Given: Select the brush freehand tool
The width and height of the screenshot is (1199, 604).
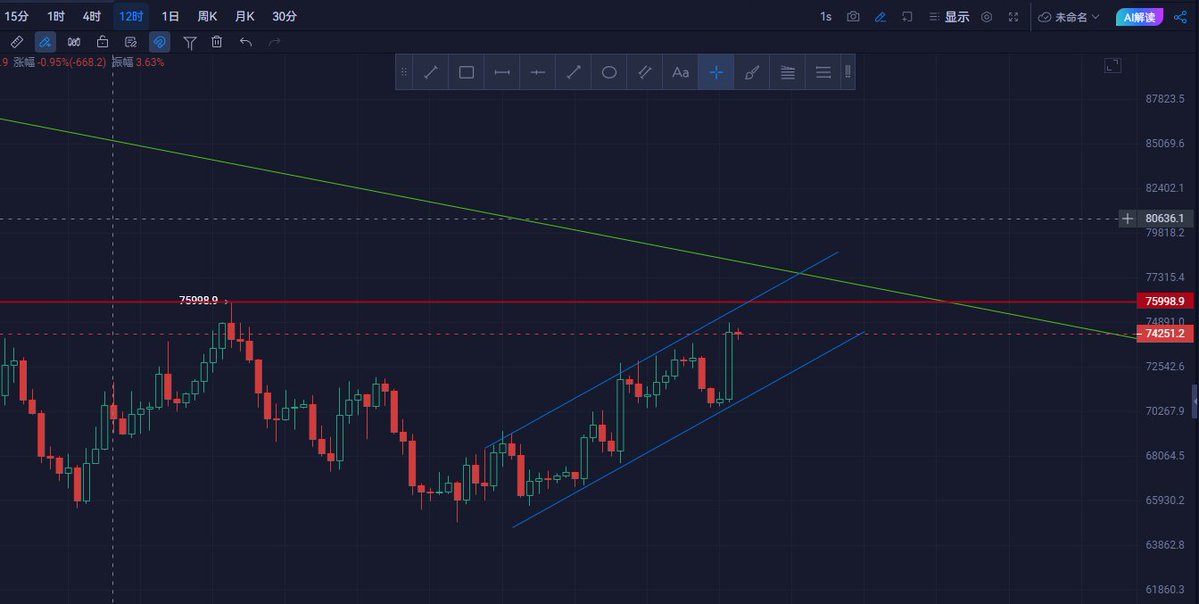Looking at the screenshot, I should (752, 73).
